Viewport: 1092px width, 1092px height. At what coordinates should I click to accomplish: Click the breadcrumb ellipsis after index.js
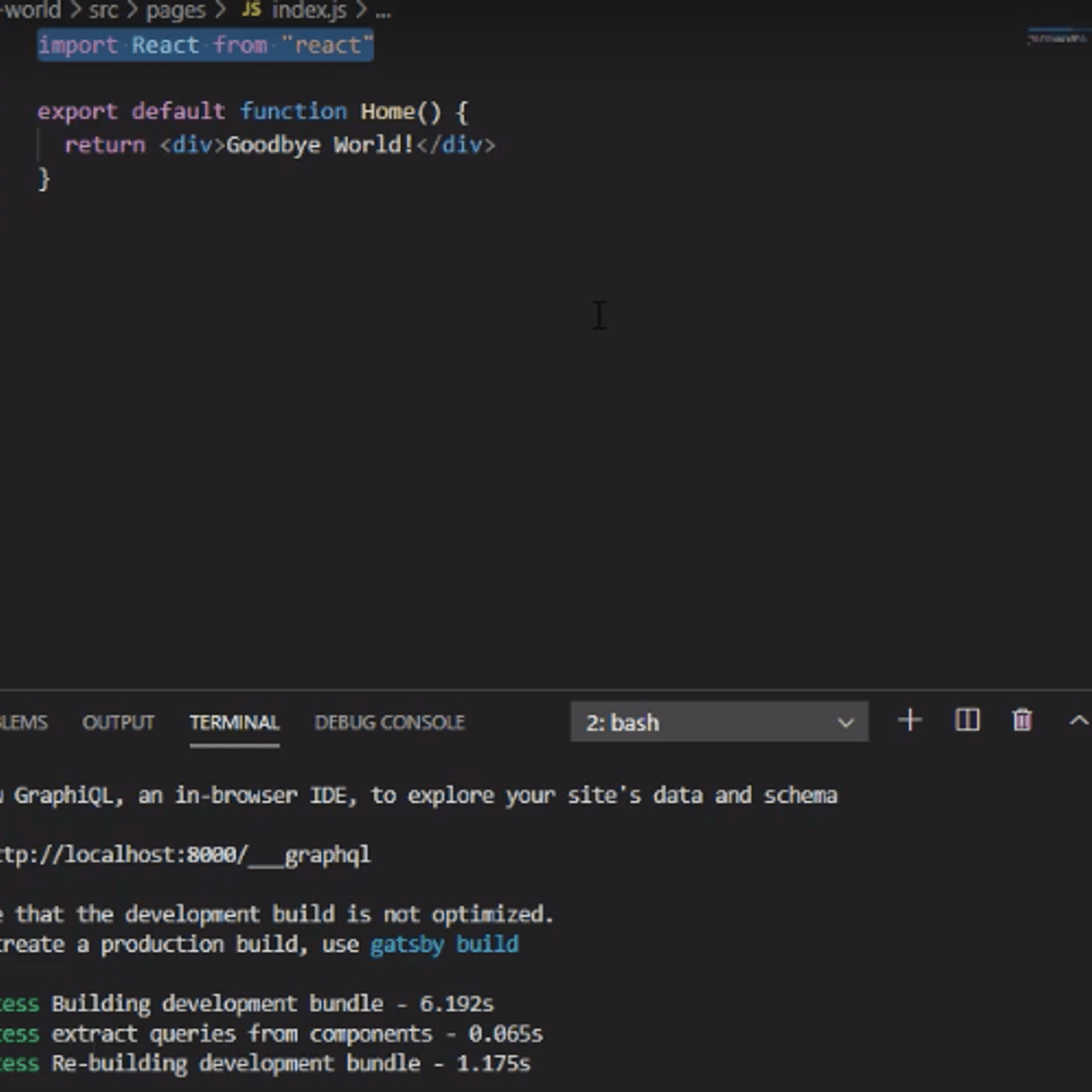383,13
